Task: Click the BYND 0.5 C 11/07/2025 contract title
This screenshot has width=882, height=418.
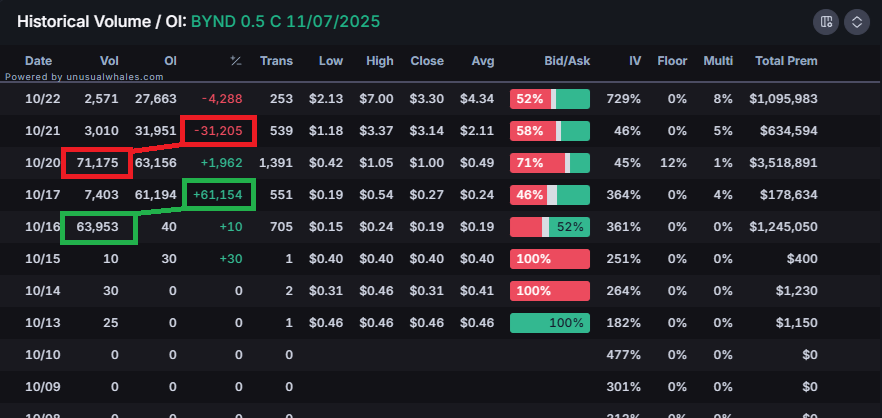Action: (x=286, y=22)
